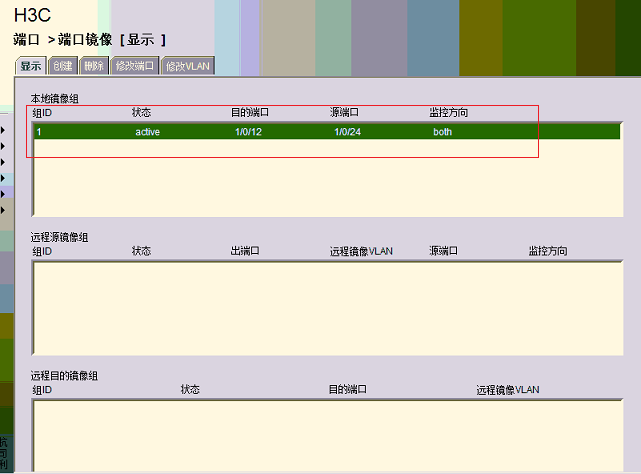Click the 端口 breadcrumb at the start
Image resolution: width=641 pixels, height=474 pixels.
pyautogui.click(x=26, y=39)
